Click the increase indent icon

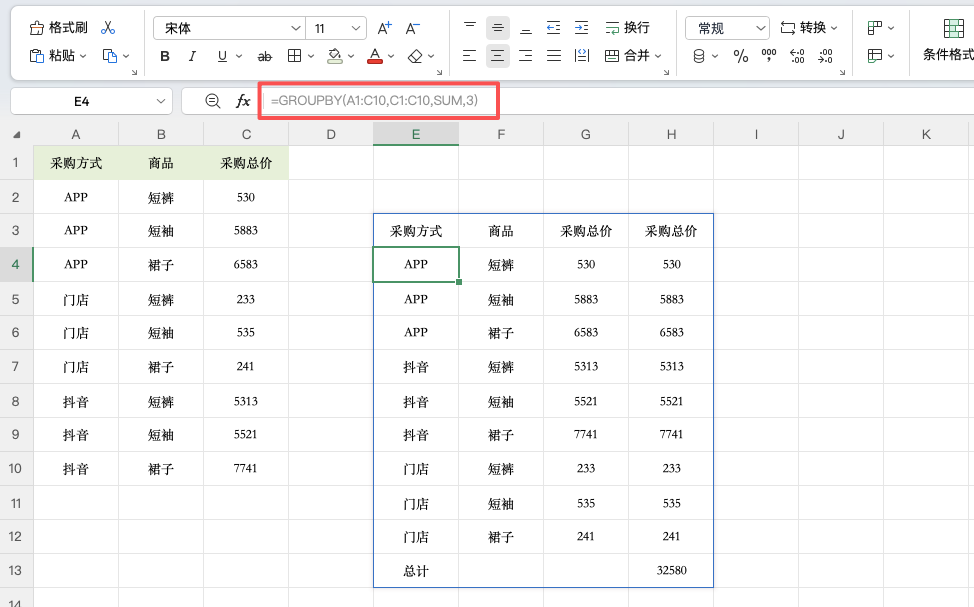pos(581,27)
